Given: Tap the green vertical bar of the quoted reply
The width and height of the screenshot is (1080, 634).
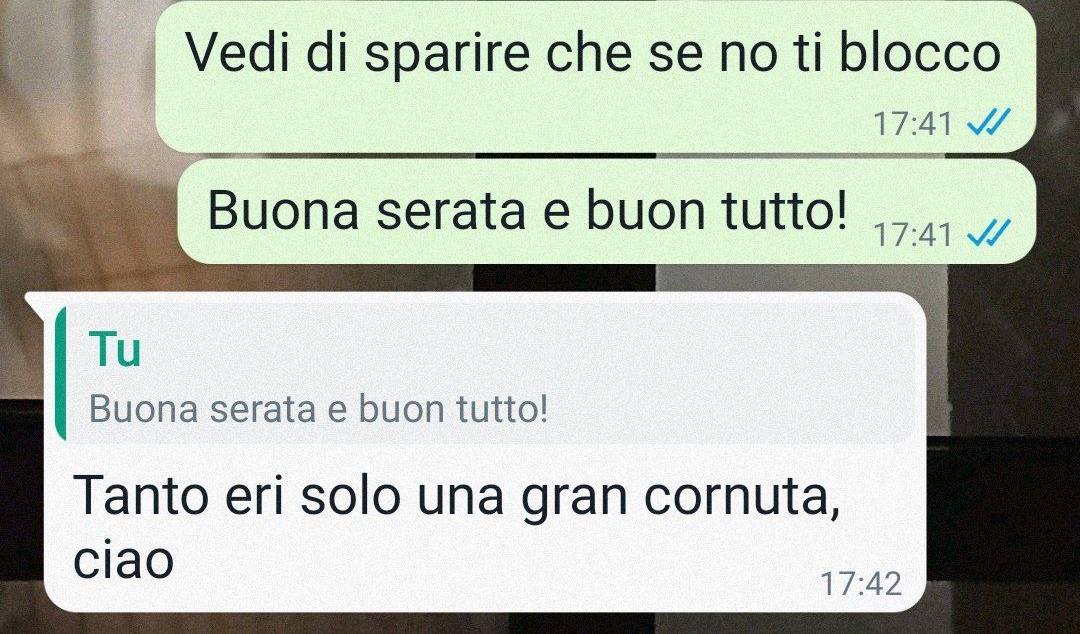Looking at the screenshot, I should pyautogui.click(x=61, y=374).
